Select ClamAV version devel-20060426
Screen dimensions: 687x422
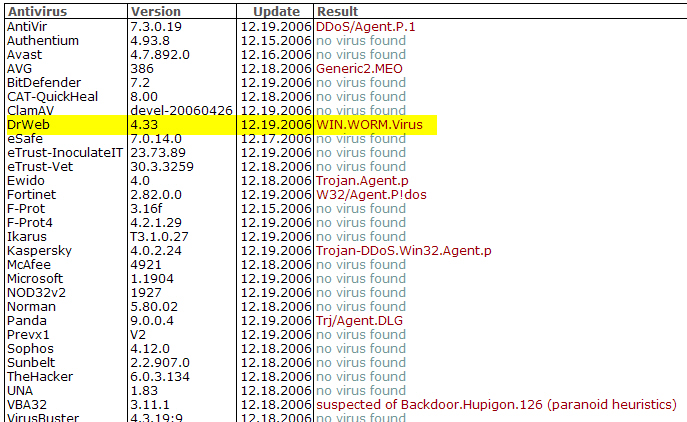(181, 110)
